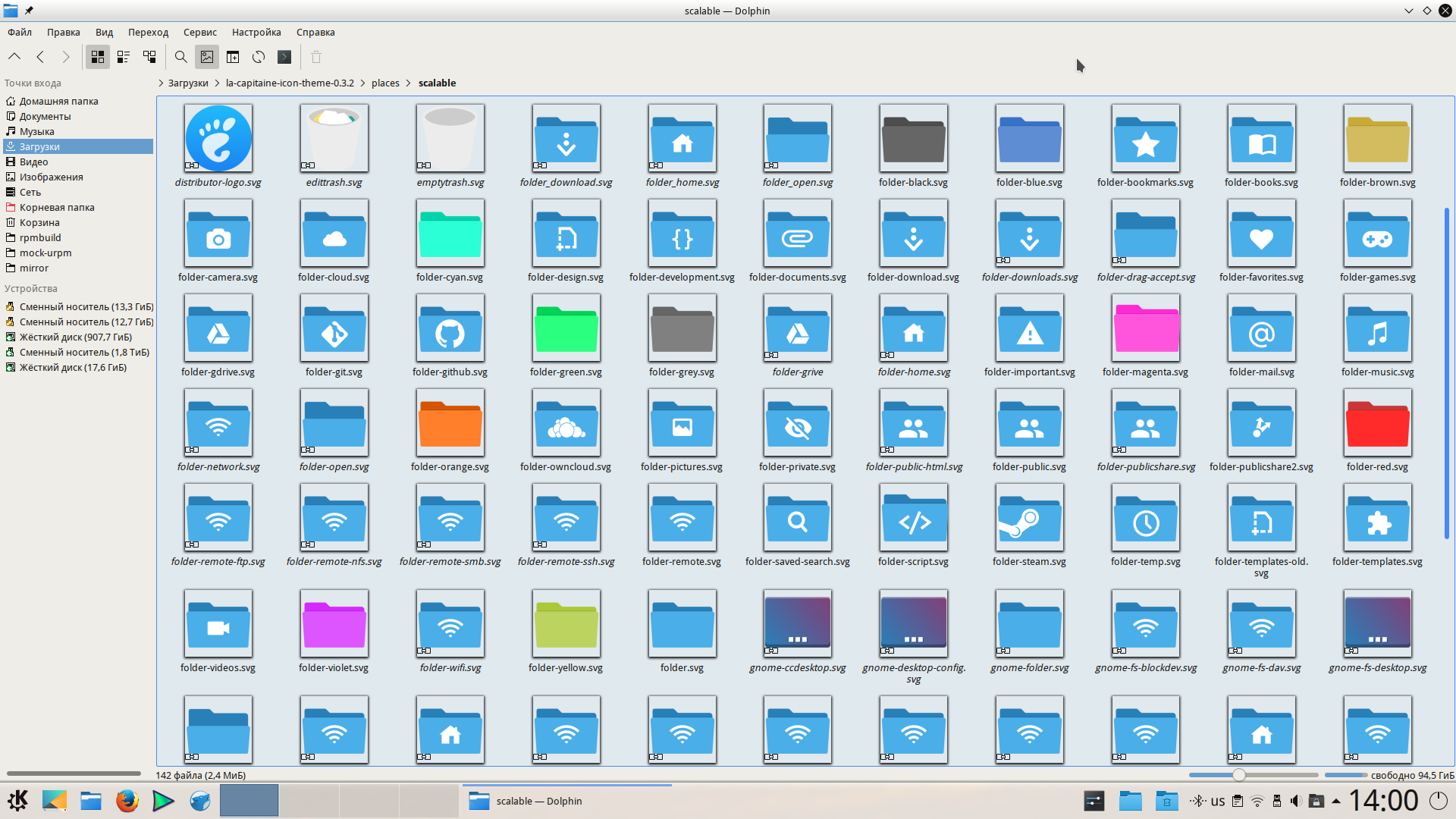The height and width of the screenshot is (819, 1456).
Task: Open the Настройка menu
Action: coord(256,33)
